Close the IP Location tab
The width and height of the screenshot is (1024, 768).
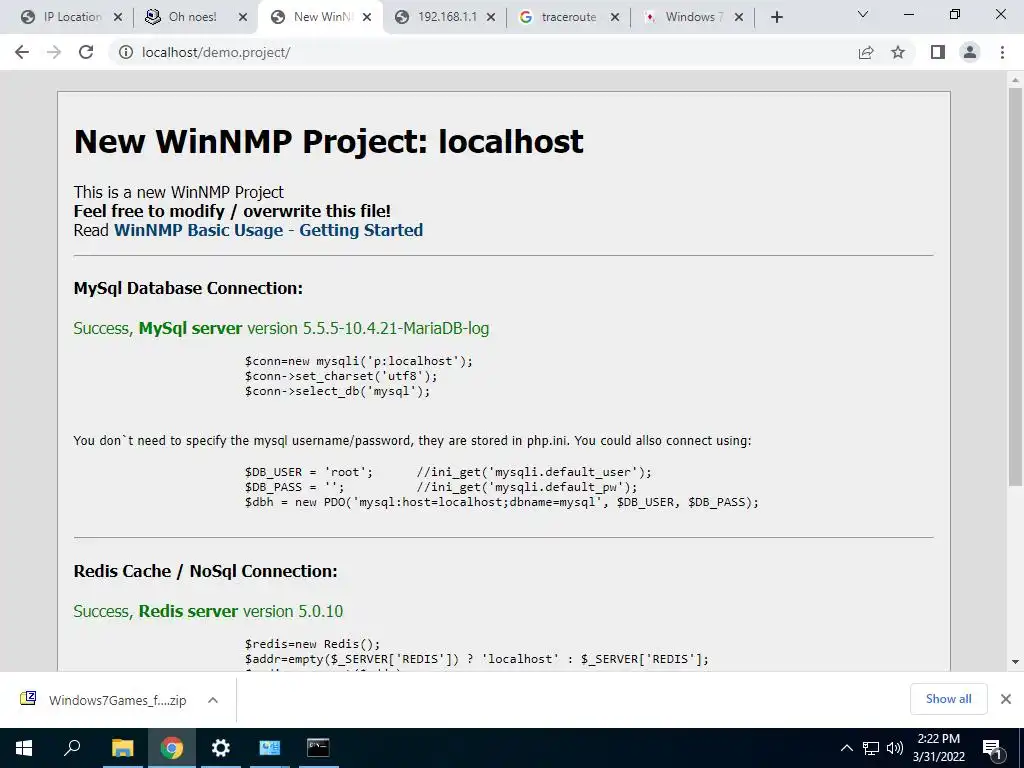point(118,18)
